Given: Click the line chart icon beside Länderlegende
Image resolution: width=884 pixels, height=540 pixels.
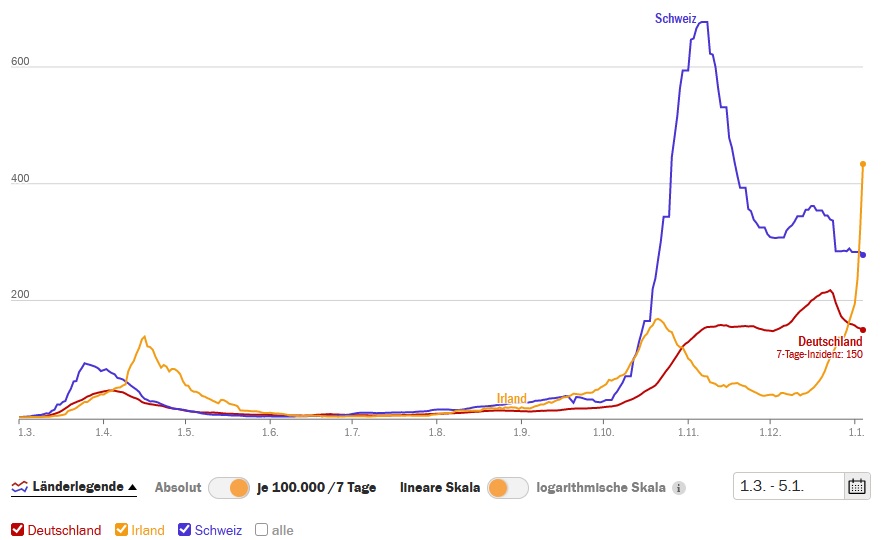Looking at the screenshot, I should 19,488.
